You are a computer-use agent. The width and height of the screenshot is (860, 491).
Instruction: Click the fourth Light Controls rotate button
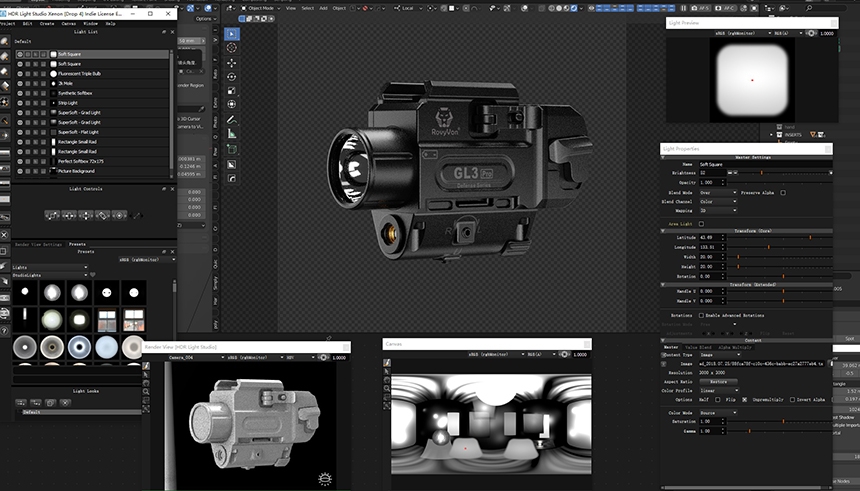103,216
